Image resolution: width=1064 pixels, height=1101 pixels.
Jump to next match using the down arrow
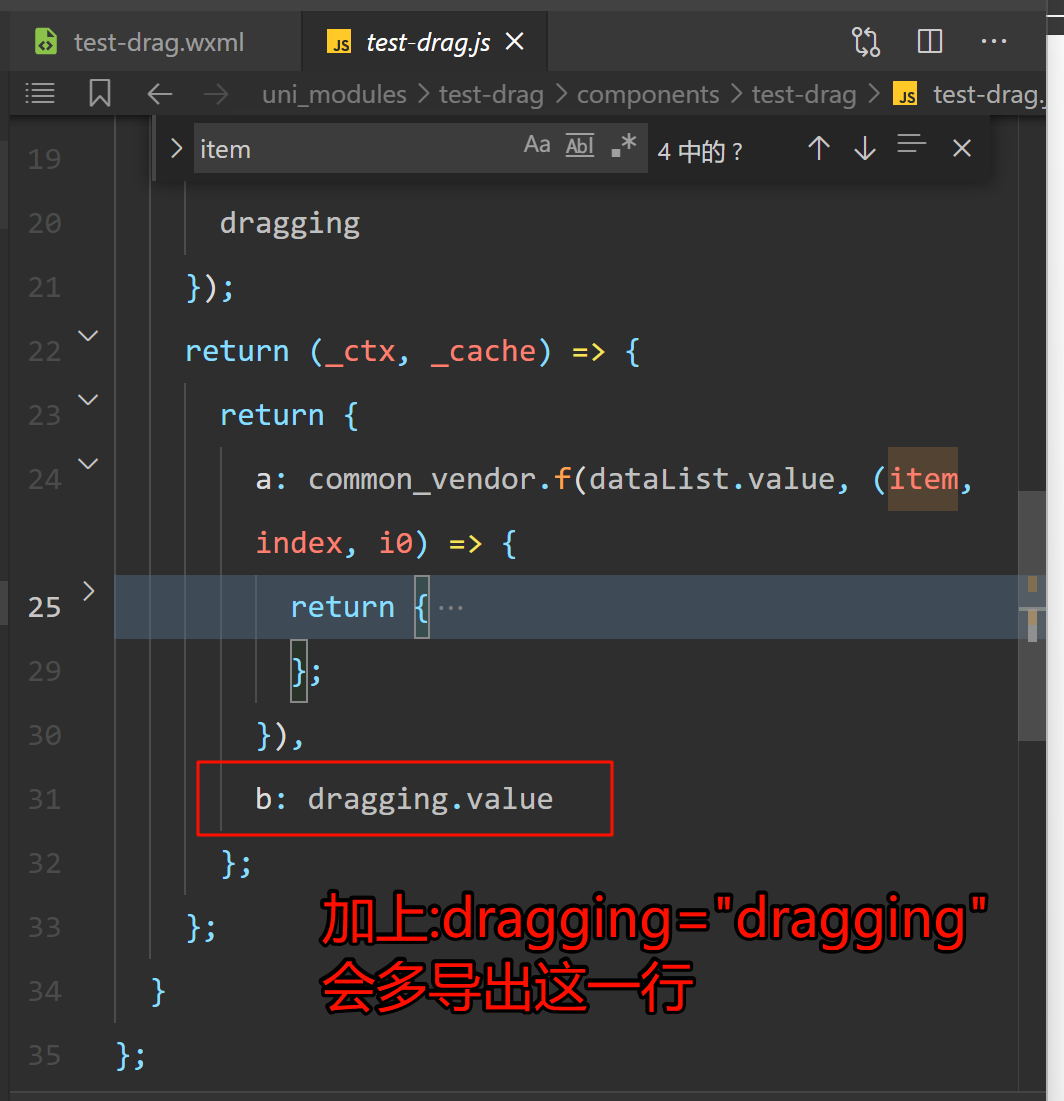865,149
